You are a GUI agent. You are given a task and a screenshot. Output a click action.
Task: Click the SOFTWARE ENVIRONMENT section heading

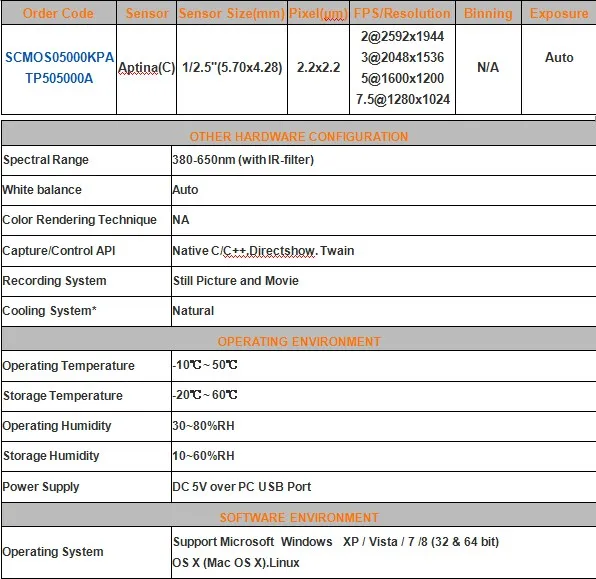(x=299, y=517)
